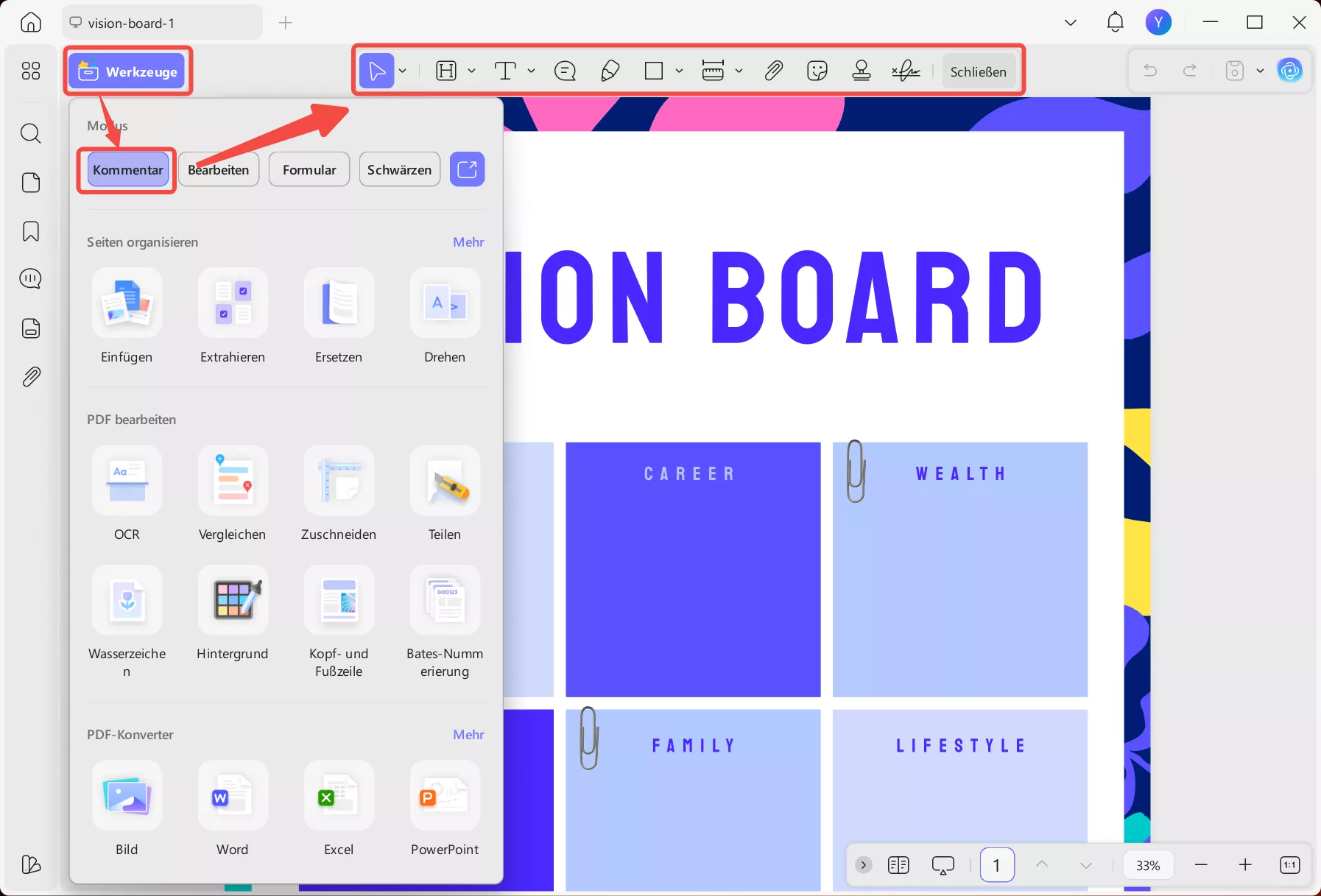Image resolution: width=1321 pixels, height=896 pixels.
Task: Enable Schwärzen redaction mode
Action: 398,169
